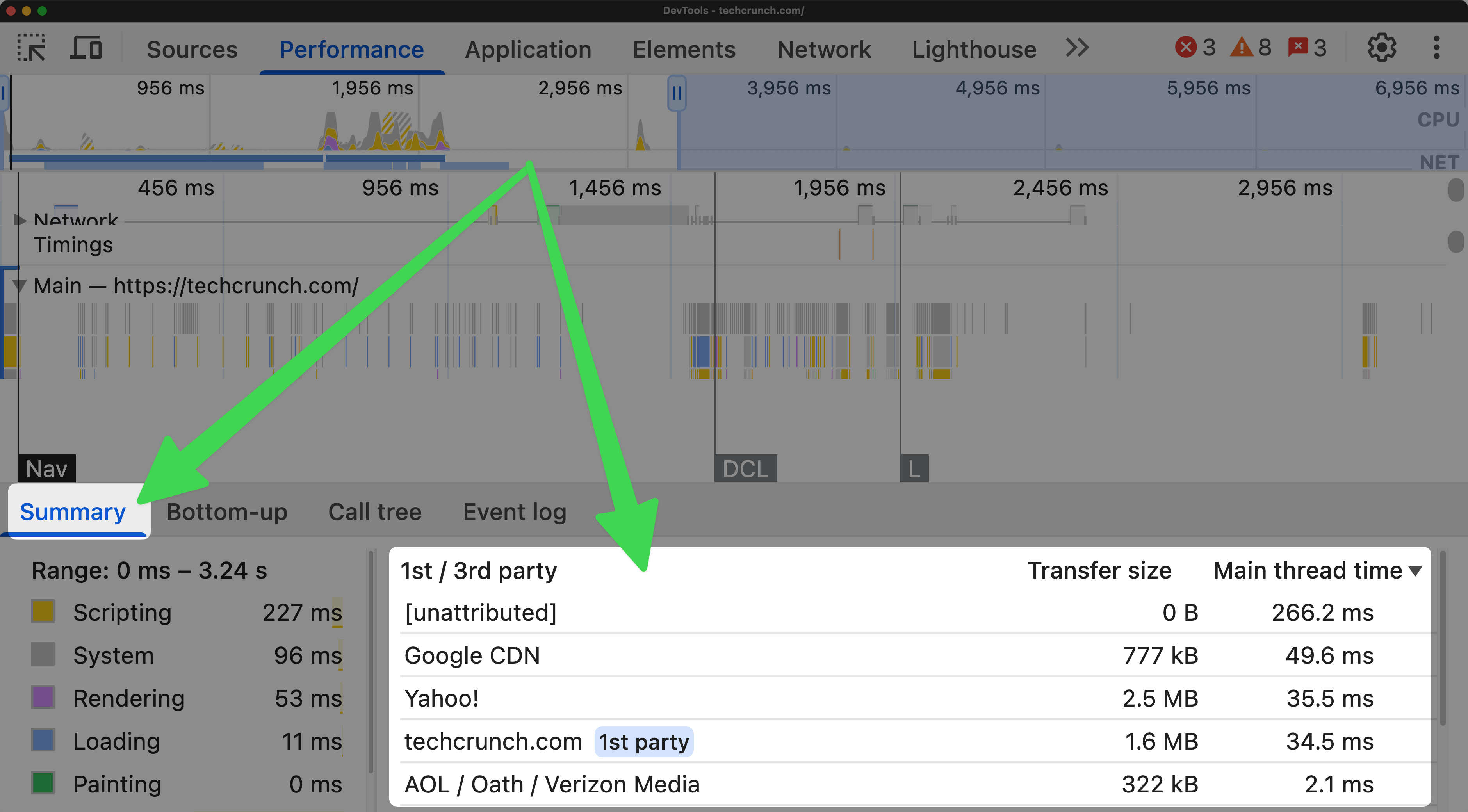Grab the overview right selection handle
The height and width of the screenshot is (812, 1468).
coord(677,93)
